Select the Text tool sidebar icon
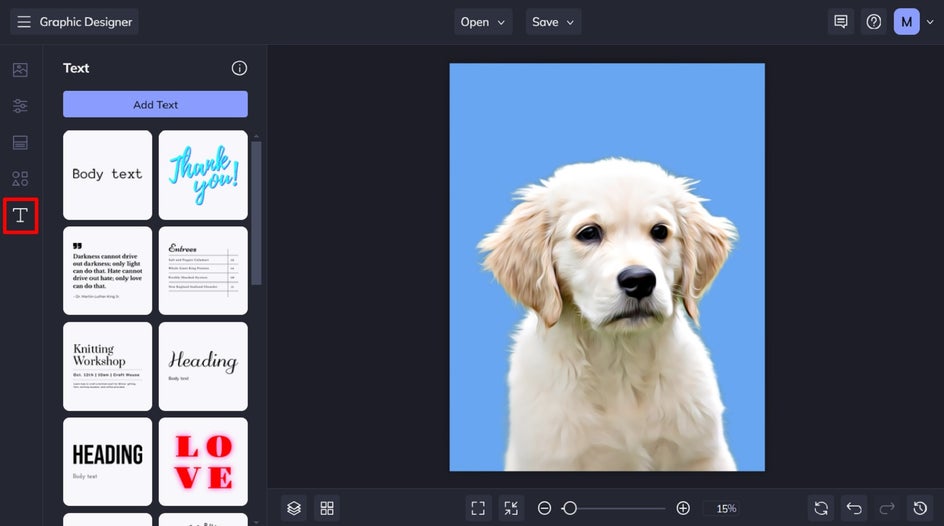 20,215
